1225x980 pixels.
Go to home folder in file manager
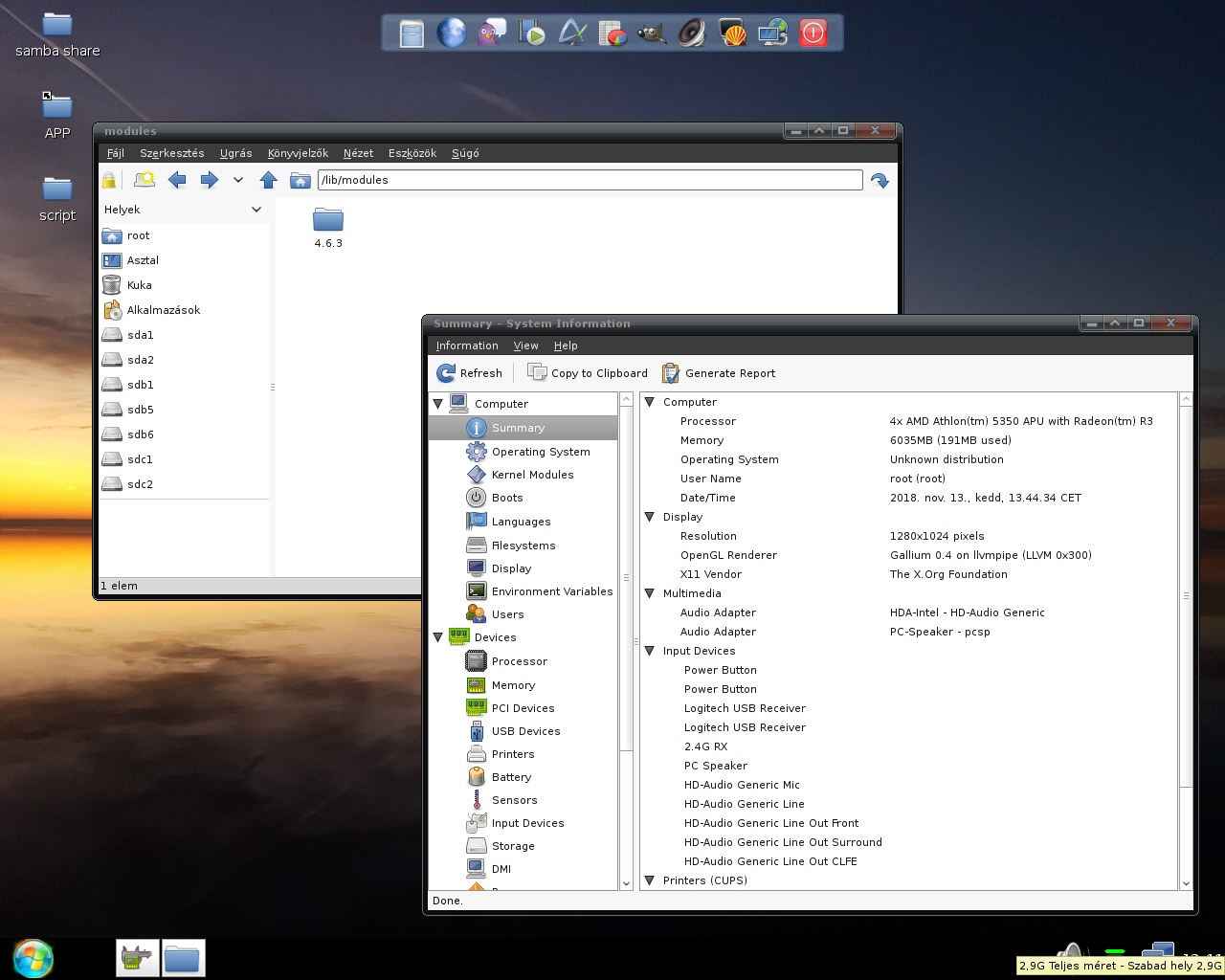pos(301,180)
